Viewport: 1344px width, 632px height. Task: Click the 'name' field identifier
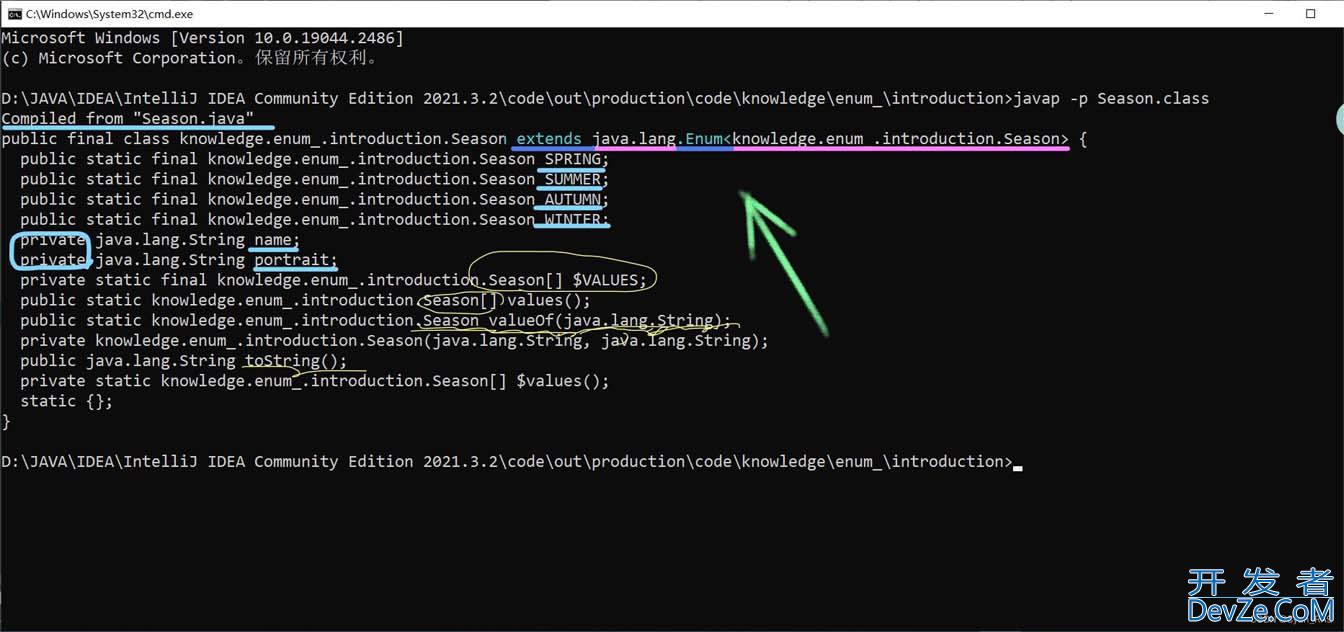(273, 239)
